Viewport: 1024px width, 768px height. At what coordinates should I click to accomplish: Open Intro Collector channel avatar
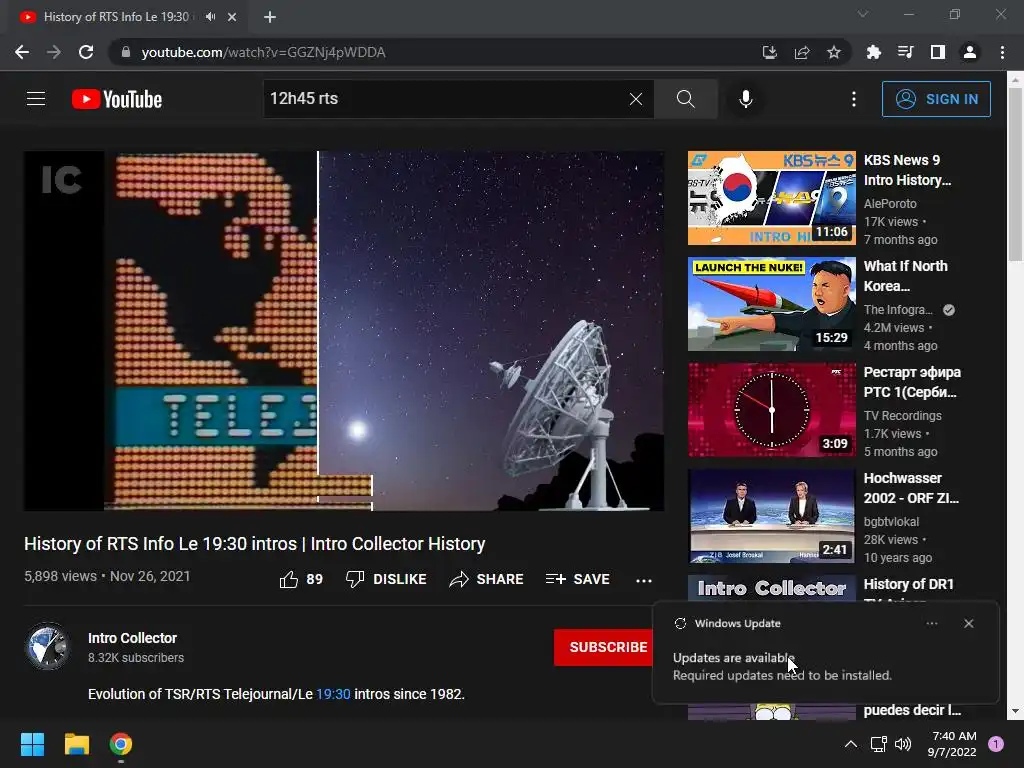click(48, 647)
